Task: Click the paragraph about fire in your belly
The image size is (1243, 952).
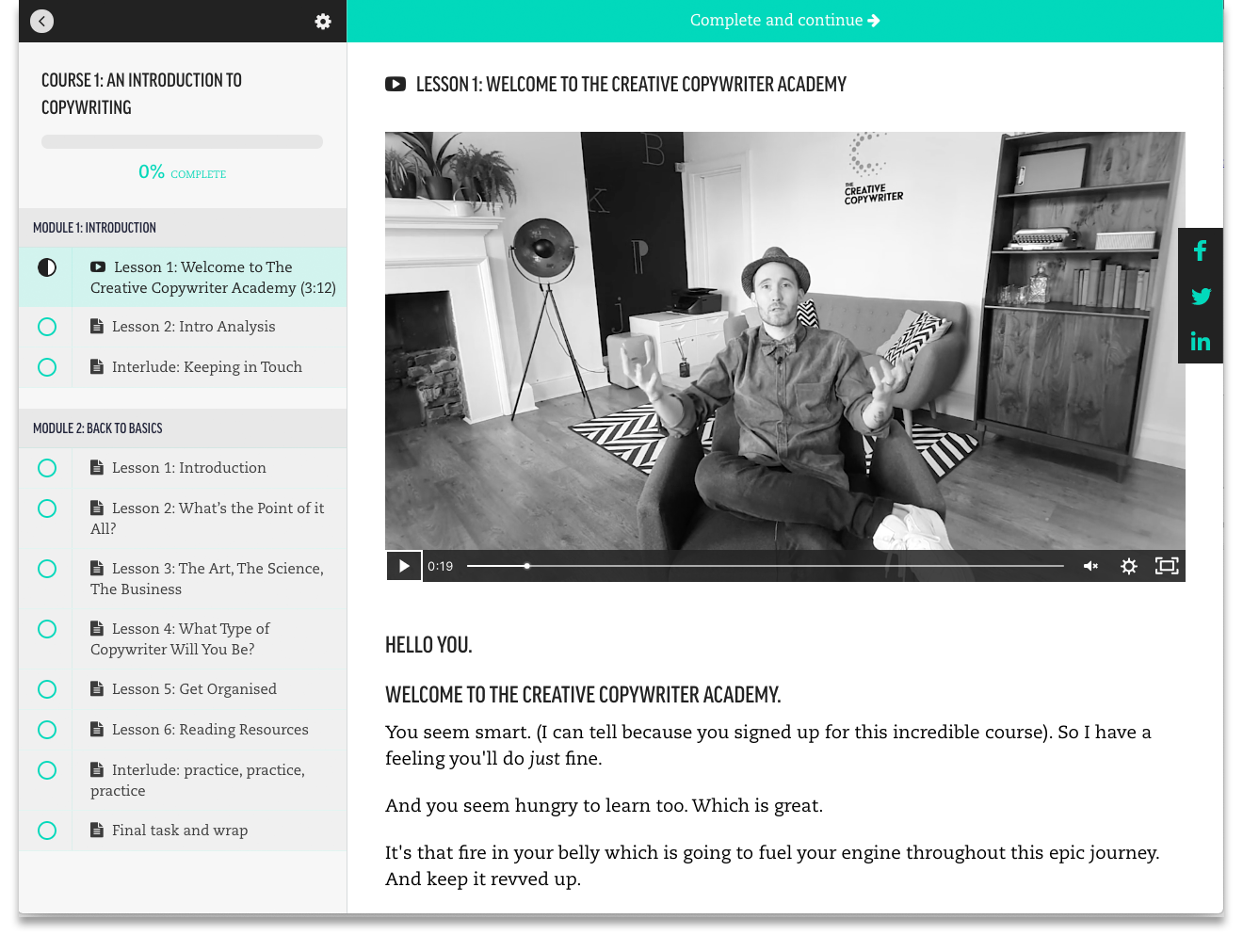Action: click(x=772, y=865)
